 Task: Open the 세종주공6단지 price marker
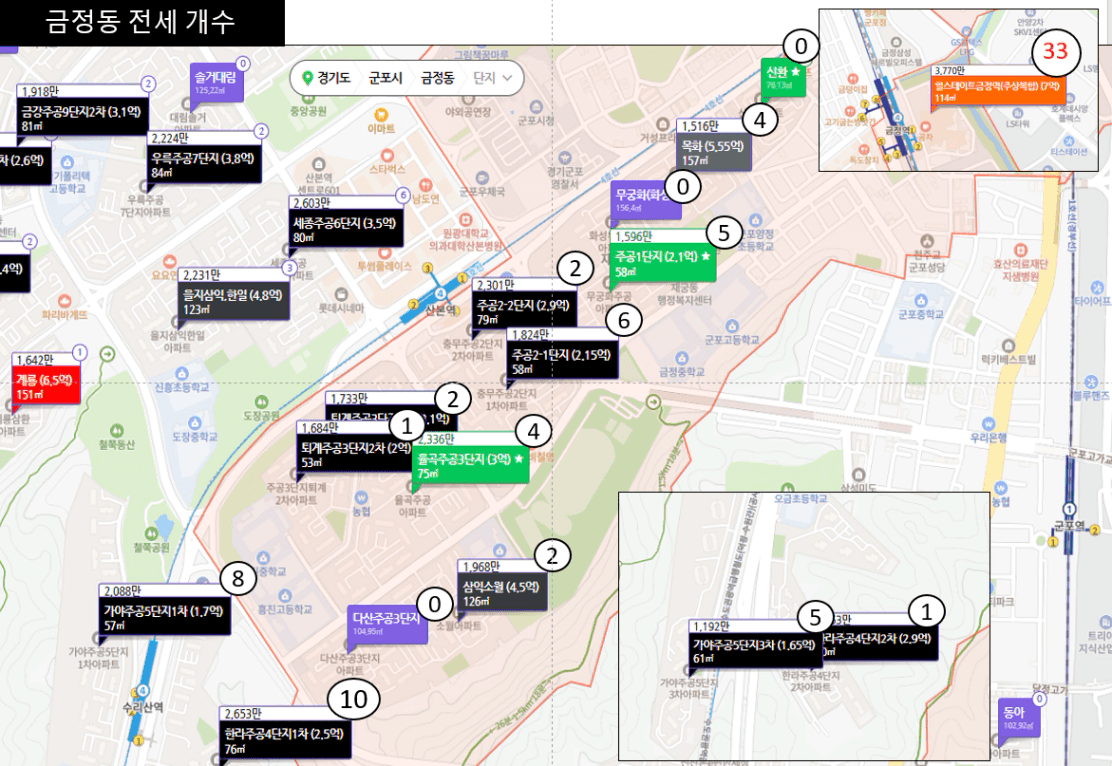pyautogui.click(x=346, y=223)
